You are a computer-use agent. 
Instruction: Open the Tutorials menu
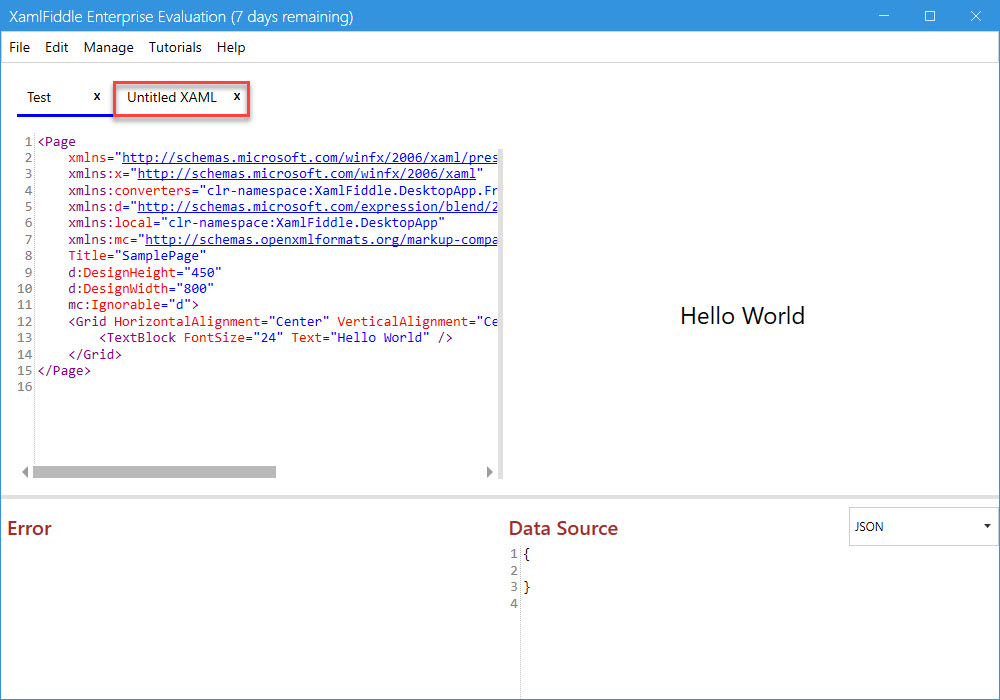point(175,47)
